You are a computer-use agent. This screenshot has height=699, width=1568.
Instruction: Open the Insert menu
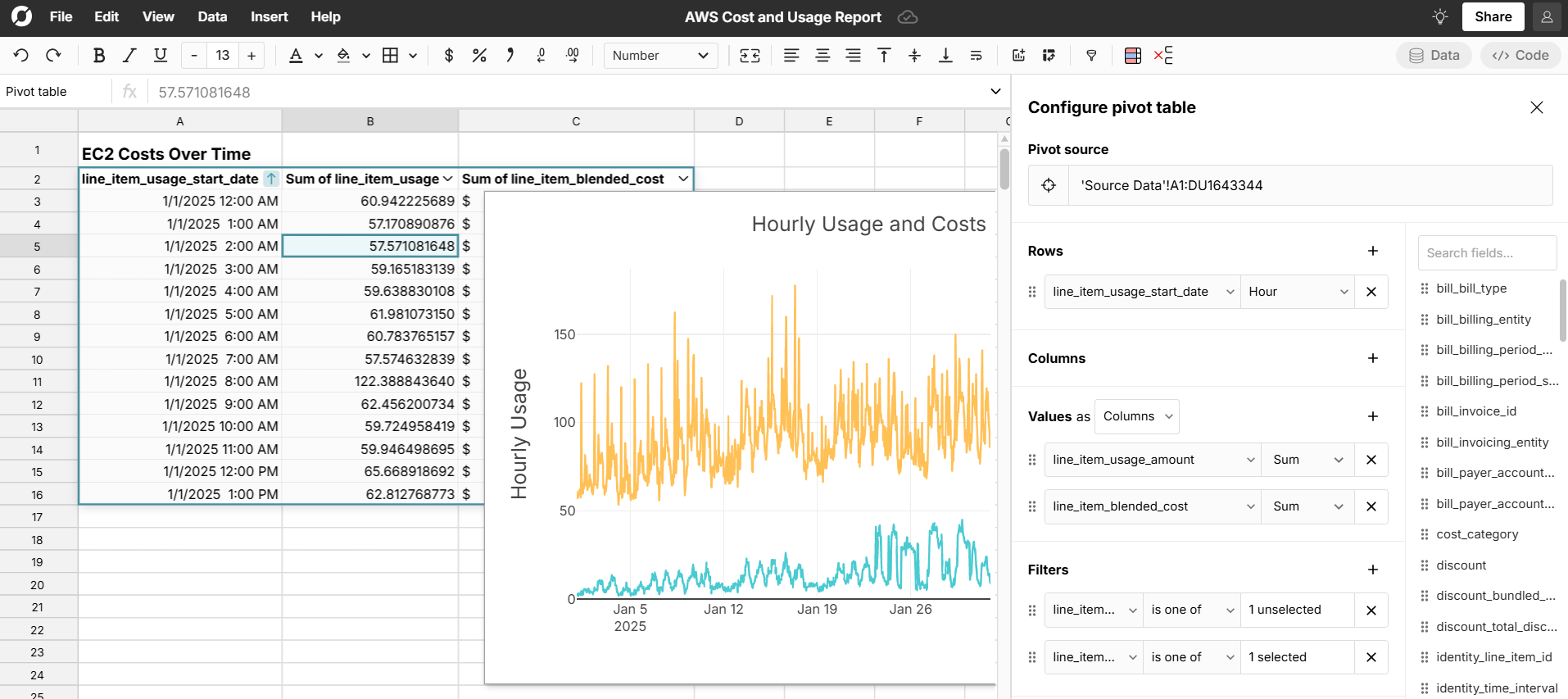coord(269,16)
